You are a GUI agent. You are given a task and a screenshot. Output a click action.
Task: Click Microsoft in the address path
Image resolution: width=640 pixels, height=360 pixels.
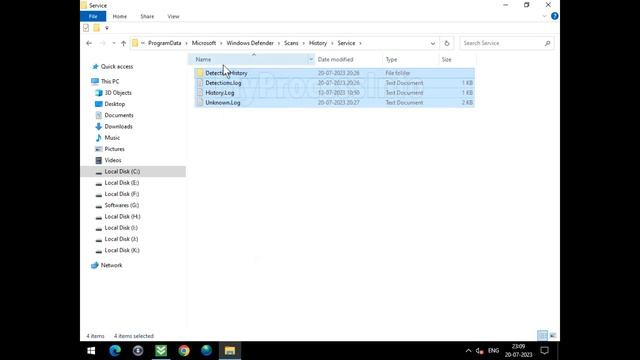pyautogui.click(x=204, y=43)
